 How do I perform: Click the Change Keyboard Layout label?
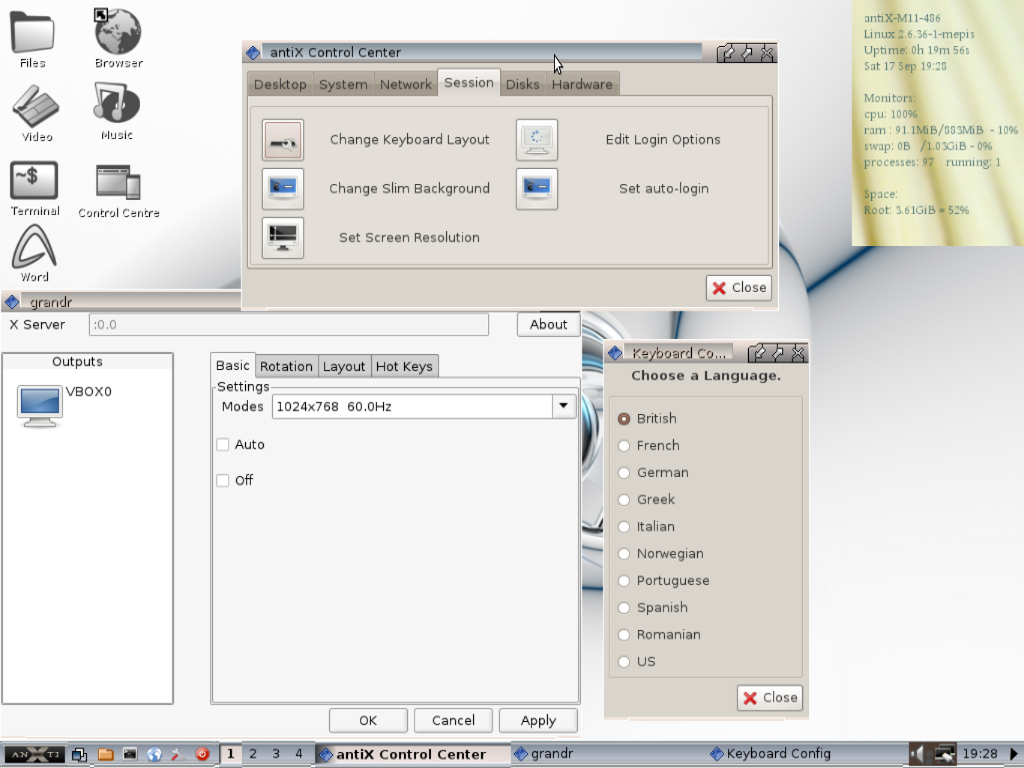[x=409, y=140]
